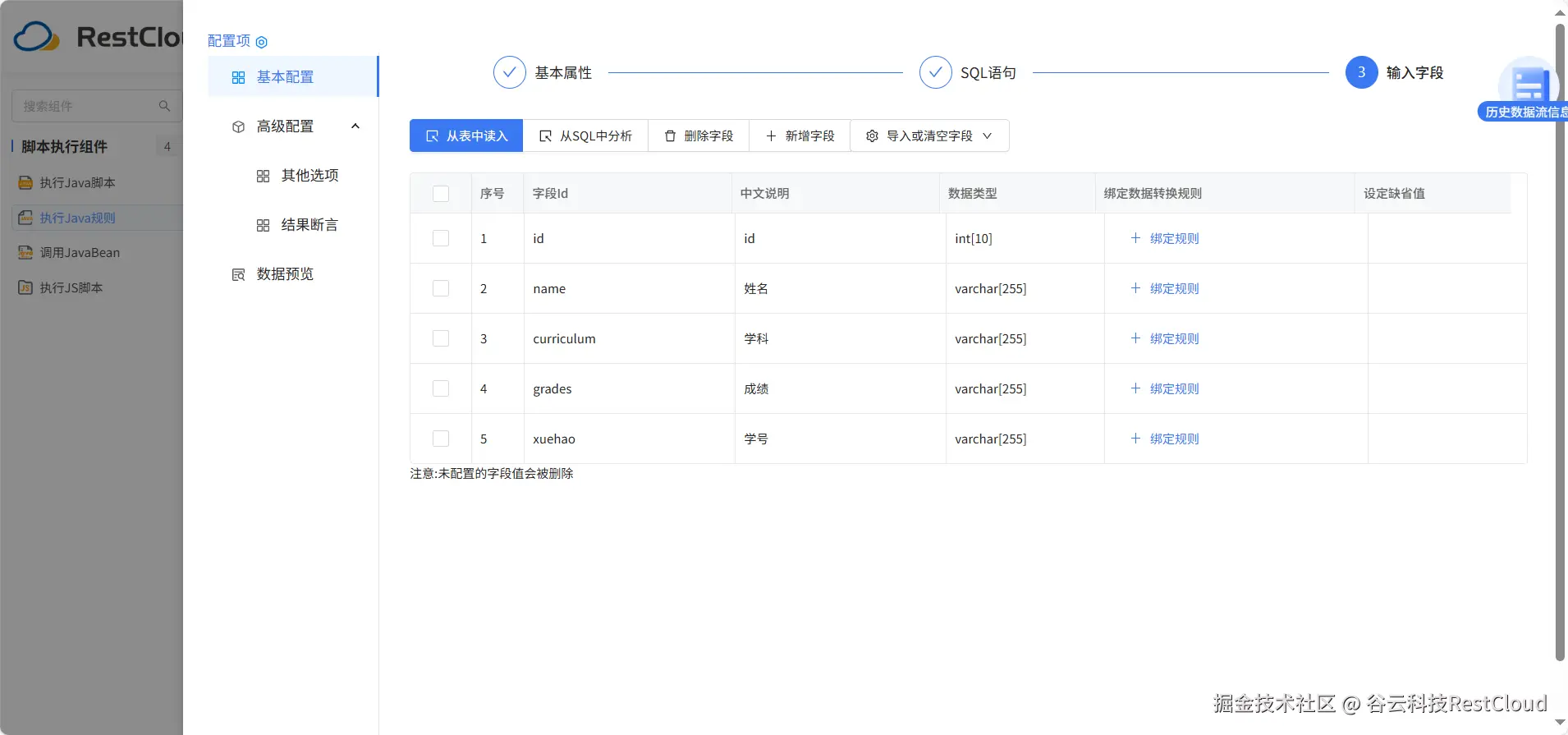The height and width of the screenshot is (735, 1568).
Task: Open the 其他选项 menu item
Action: [309, 176]
